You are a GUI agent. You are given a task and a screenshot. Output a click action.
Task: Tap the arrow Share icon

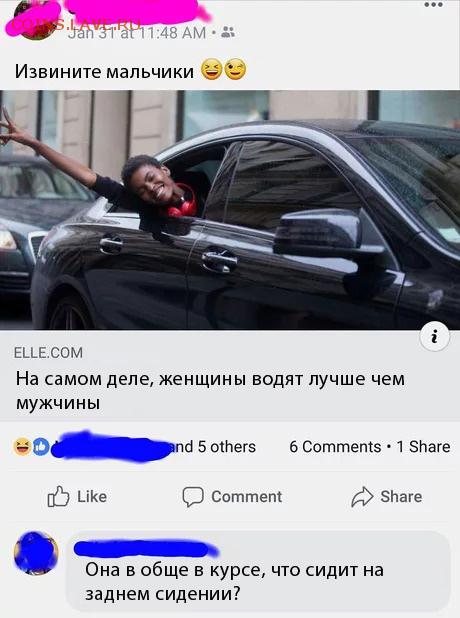click(362, 497)
